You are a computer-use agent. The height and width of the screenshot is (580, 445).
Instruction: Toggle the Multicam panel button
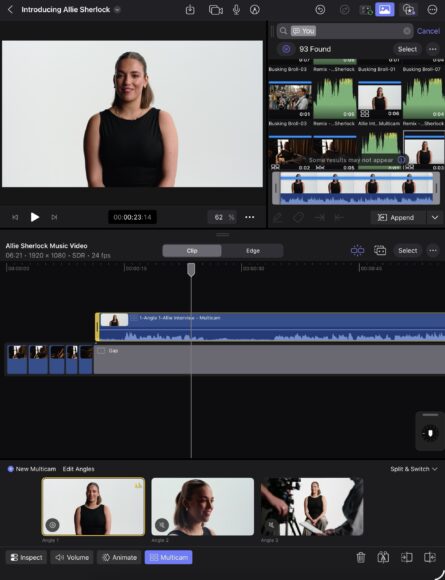(169, 557)
